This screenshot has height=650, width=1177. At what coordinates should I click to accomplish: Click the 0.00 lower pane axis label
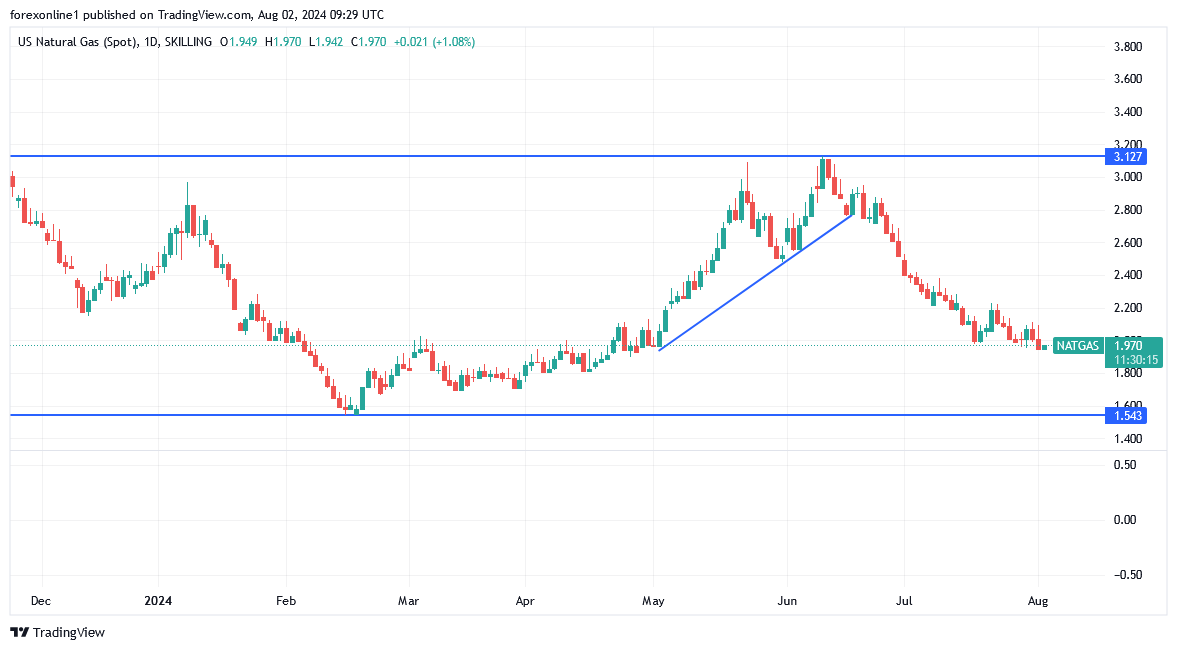coord(1125,519)
